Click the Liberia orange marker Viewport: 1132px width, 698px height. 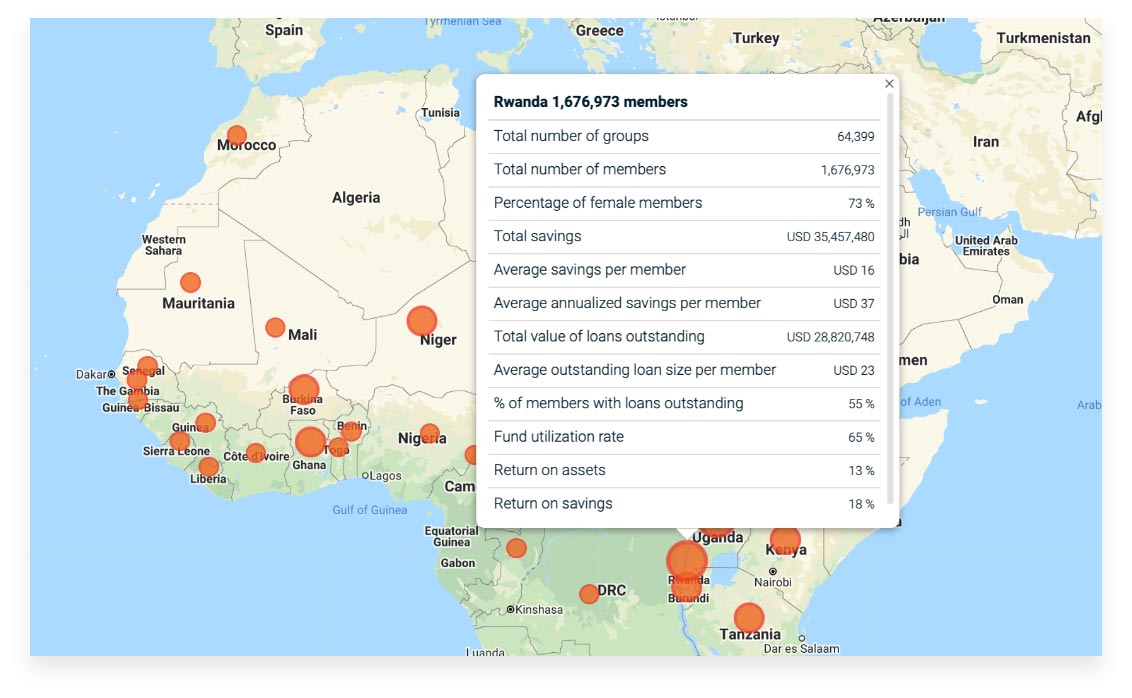pos(208,467)
